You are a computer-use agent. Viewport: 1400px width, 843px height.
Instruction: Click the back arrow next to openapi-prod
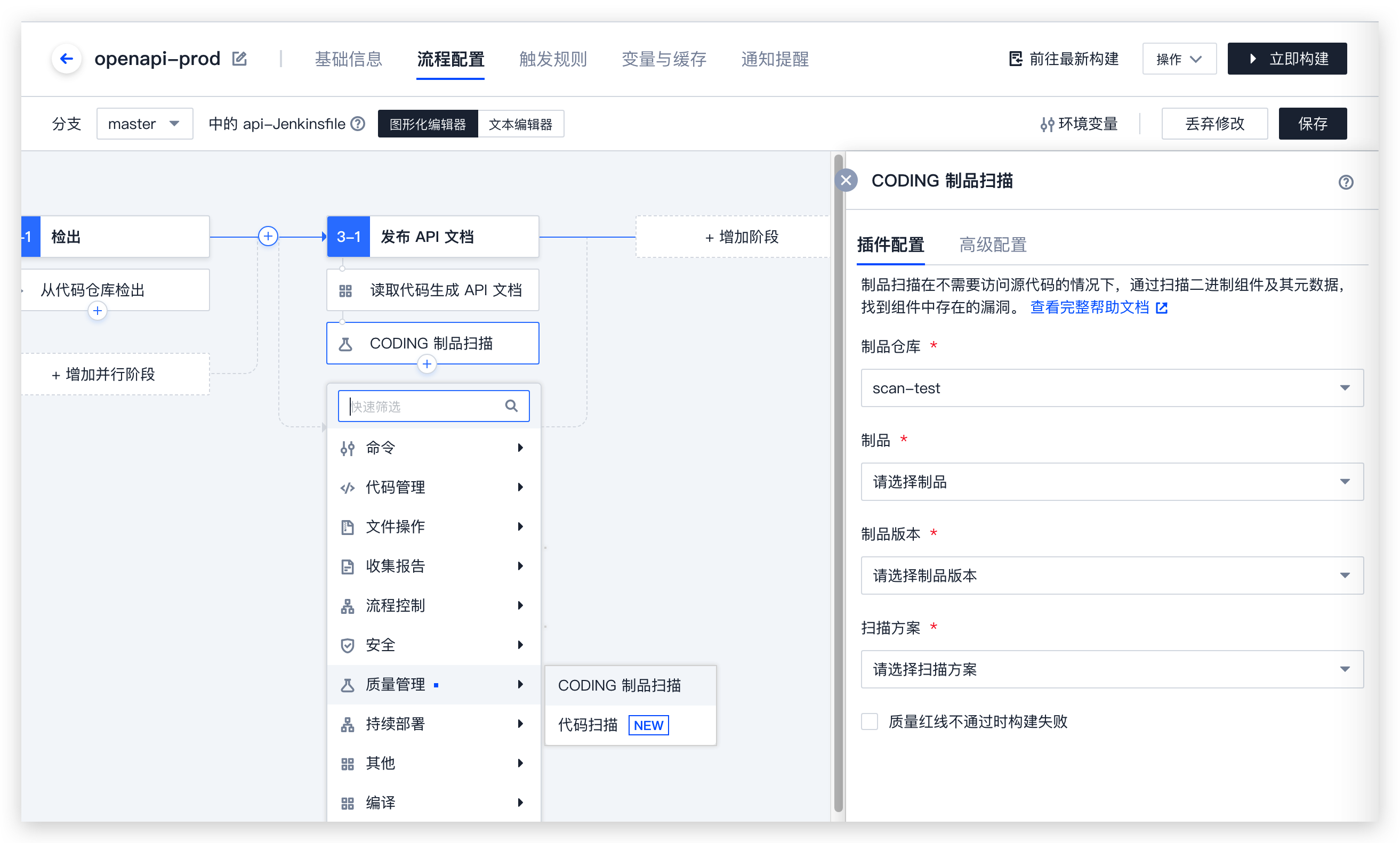click(67, 59)
